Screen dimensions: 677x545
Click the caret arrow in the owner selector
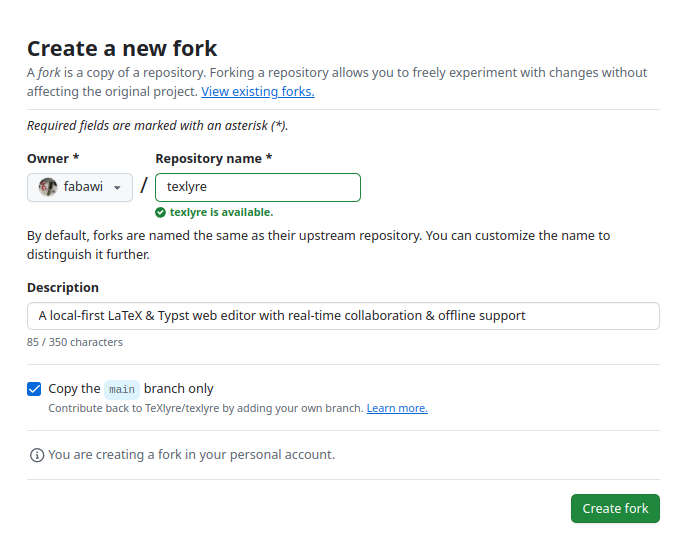[117, 188]
